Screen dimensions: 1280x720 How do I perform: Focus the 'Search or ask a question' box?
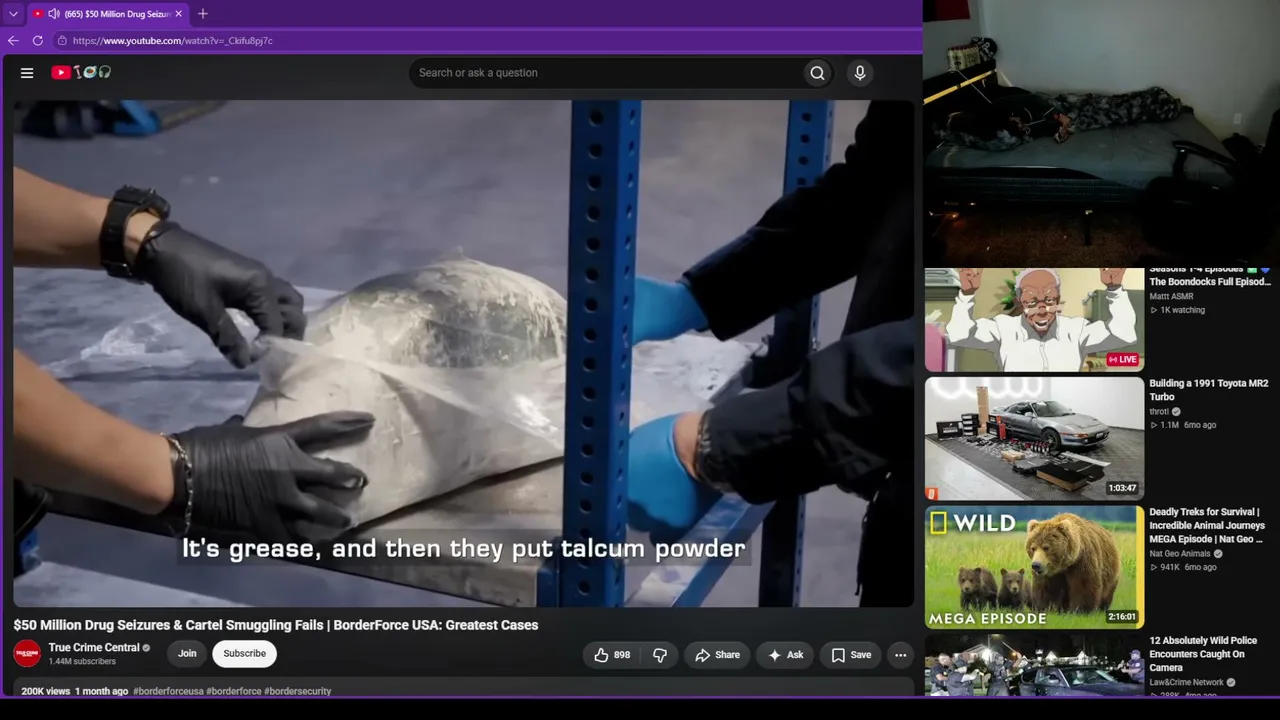click(x=605, y=73)
